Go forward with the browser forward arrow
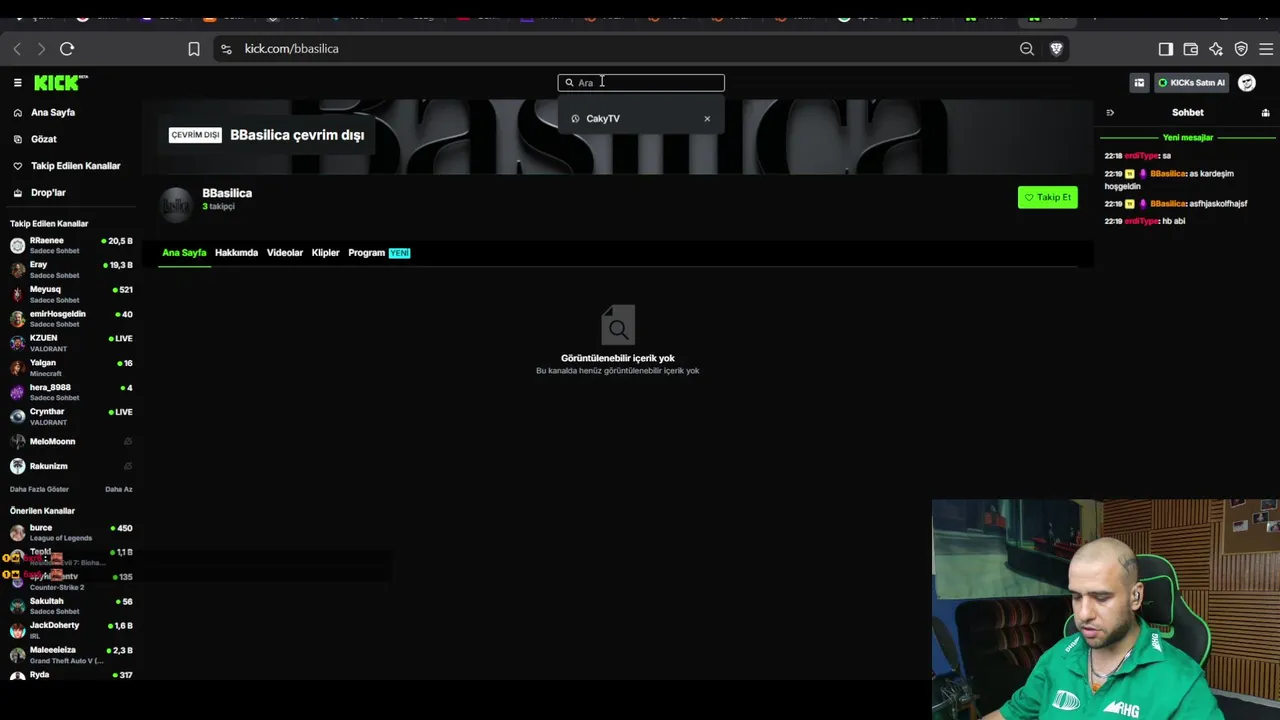The height and width of the screenshot is (720, 1280). coord(41,49)
